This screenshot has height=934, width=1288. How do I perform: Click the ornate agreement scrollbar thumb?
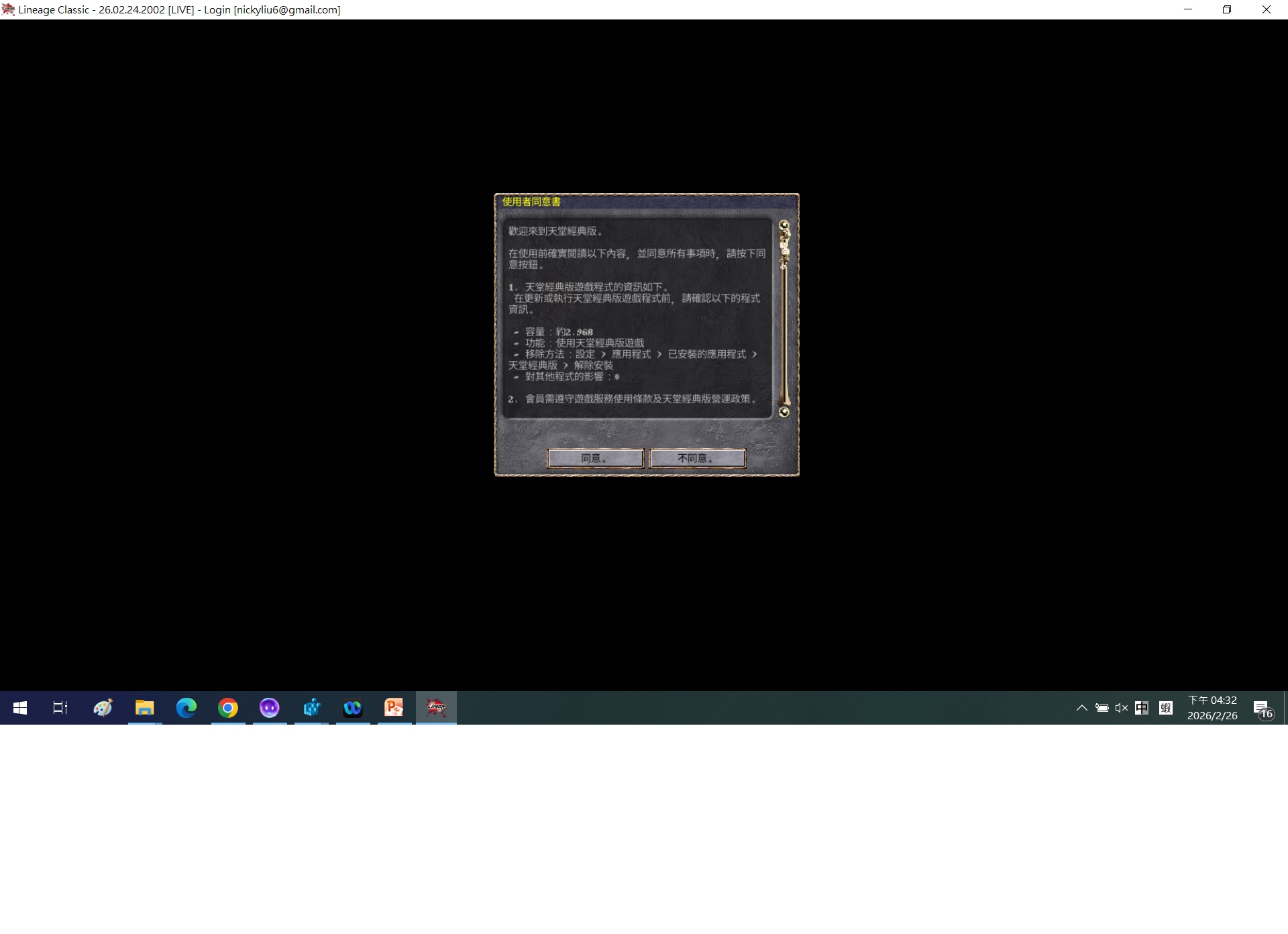pos(784,246)
